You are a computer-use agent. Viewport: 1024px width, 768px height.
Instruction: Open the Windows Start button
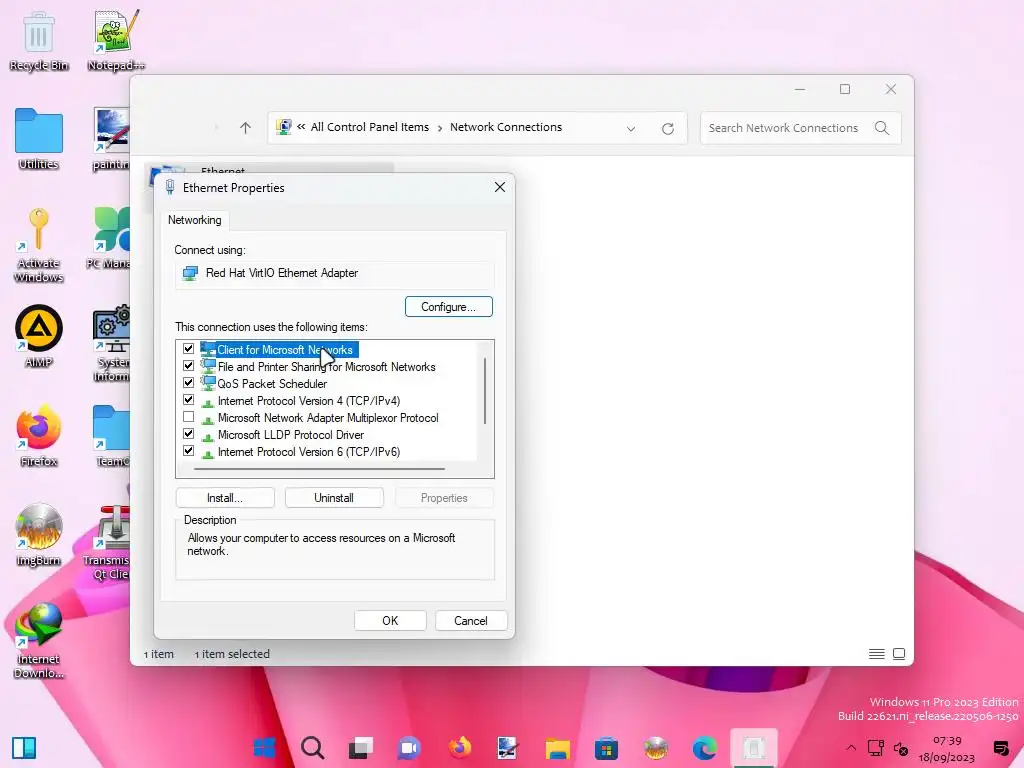coord(264,748)
